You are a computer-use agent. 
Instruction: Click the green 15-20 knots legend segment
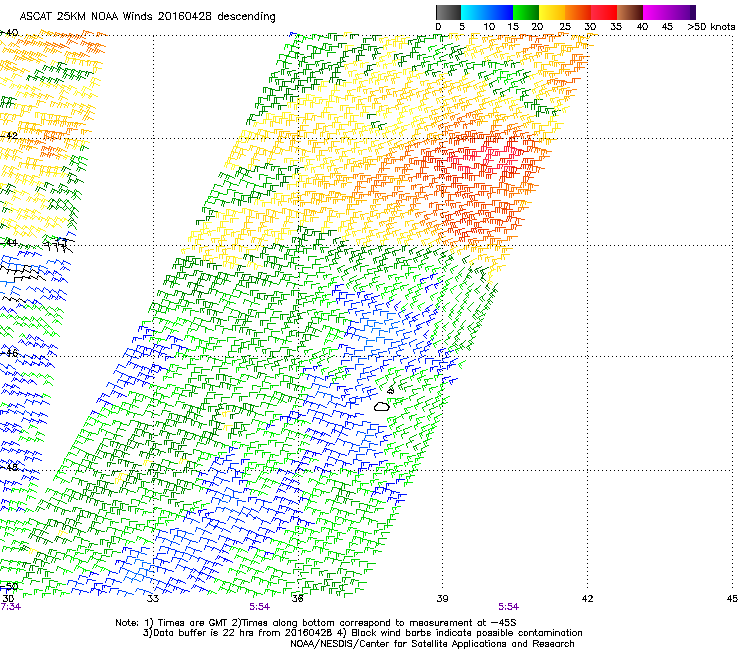tap(526, 12)
